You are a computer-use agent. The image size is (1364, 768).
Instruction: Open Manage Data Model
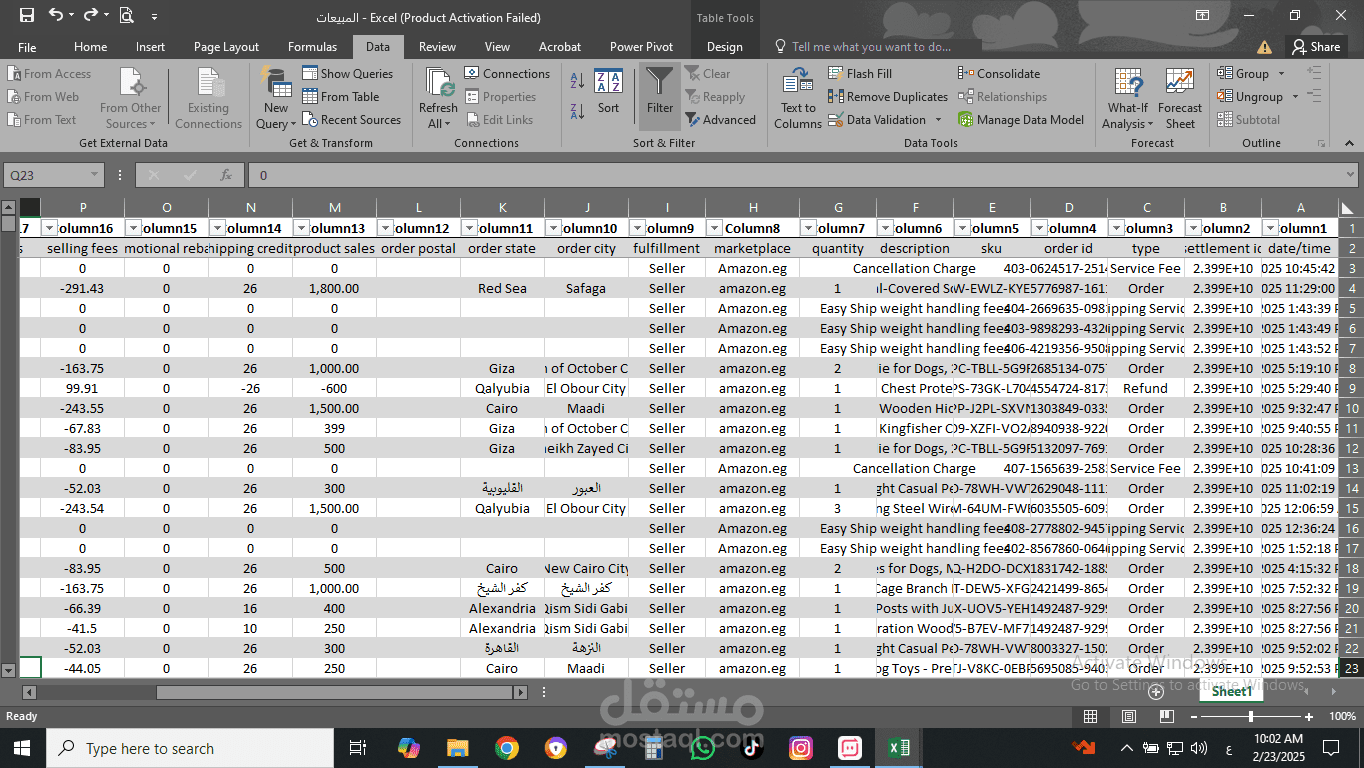1021,120
